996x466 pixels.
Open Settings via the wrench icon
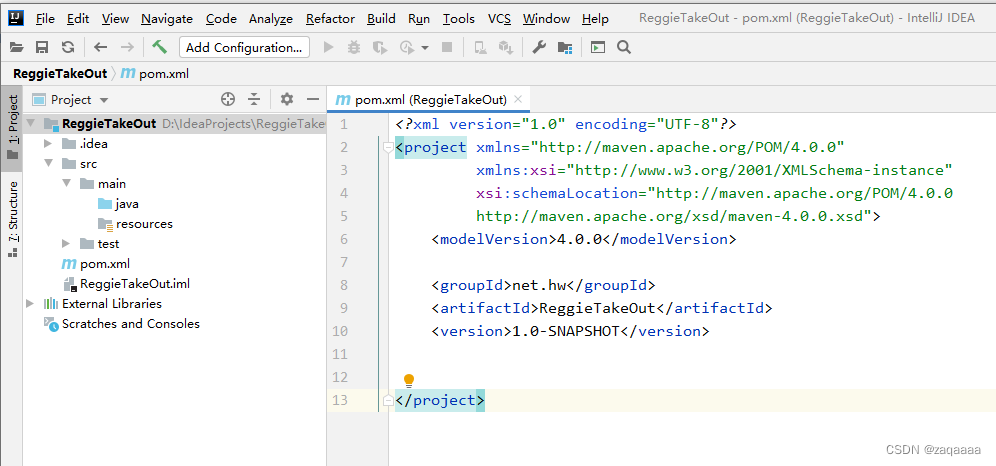tap(539, 47)
